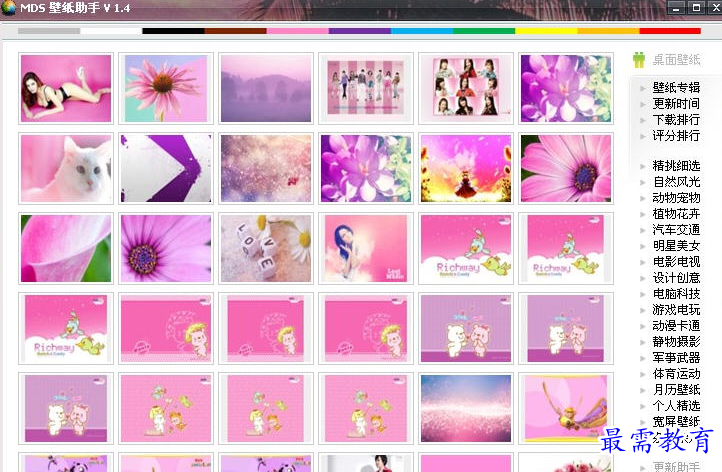Select the pink calla lily wallpaper

point(66,249)
